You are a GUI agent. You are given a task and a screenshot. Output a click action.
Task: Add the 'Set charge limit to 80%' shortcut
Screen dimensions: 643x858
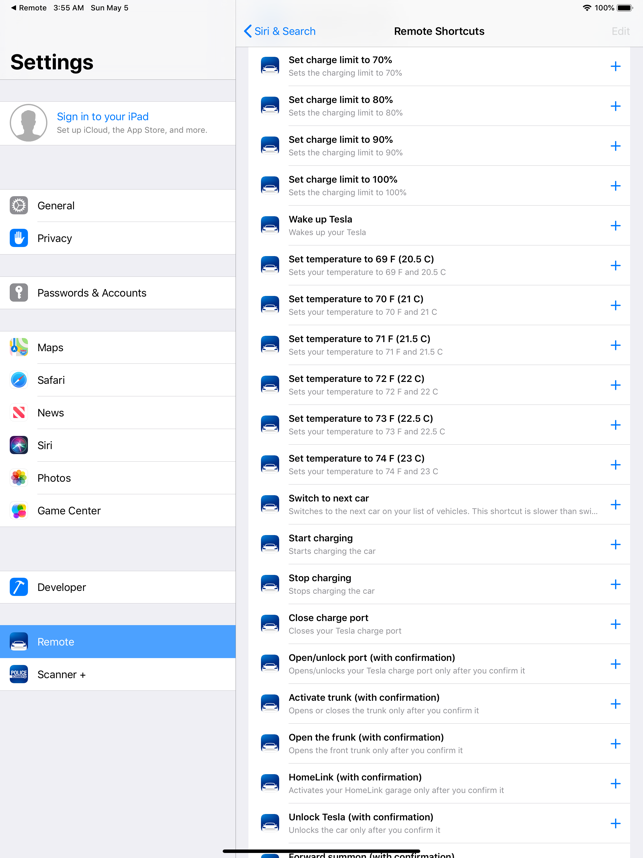point(615,106)
